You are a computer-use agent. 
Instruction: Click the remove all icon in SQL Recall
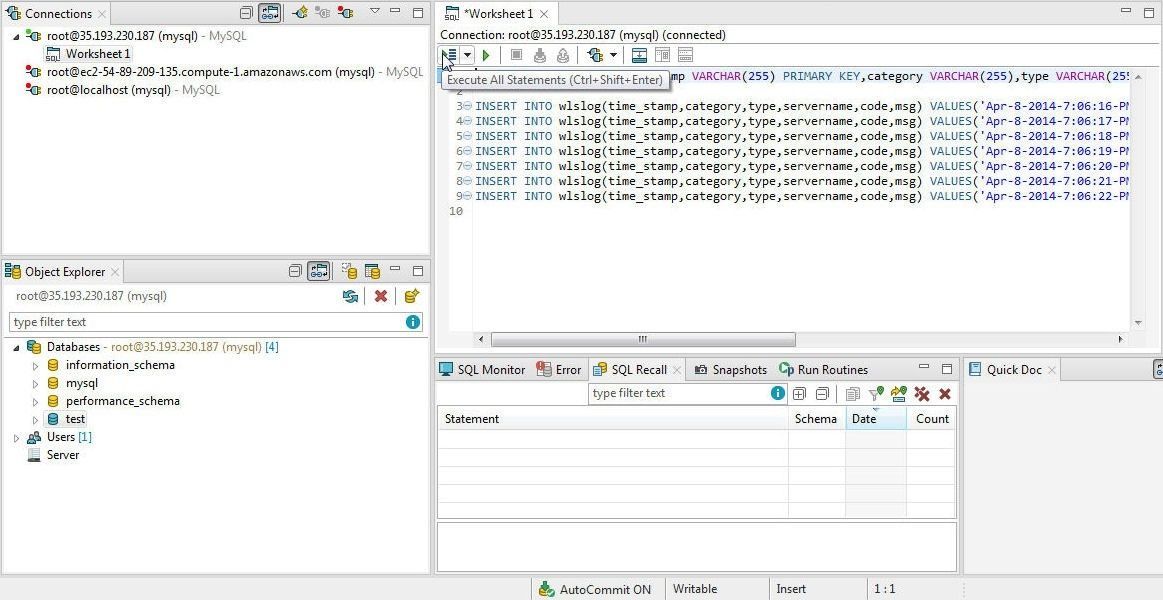tap(922, 394)
